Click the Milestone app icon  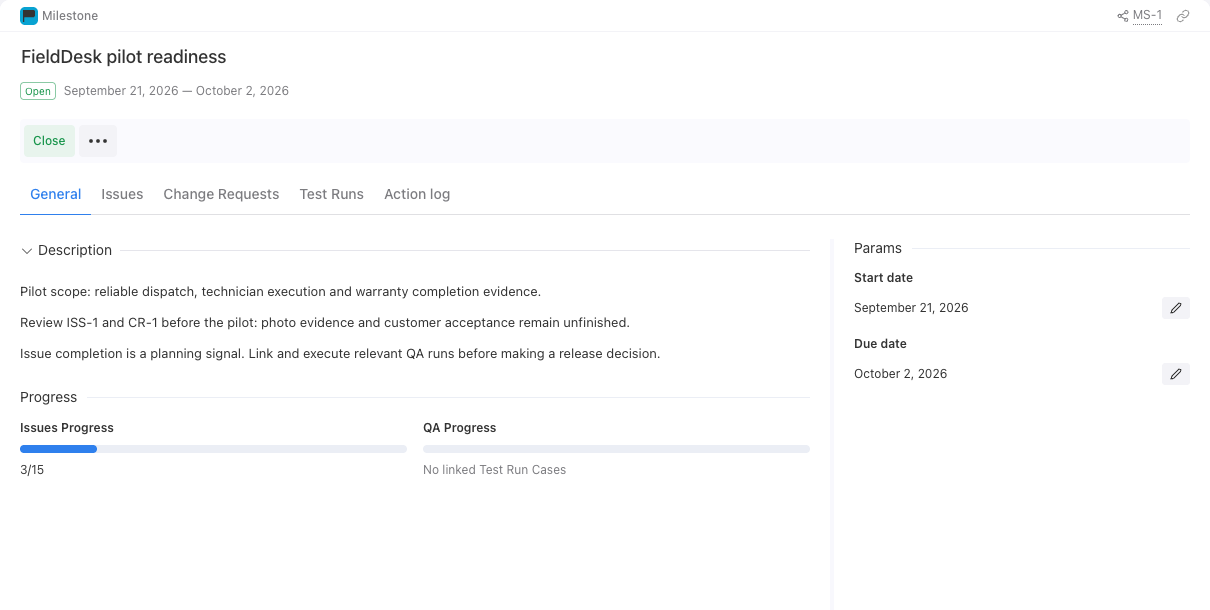pos(29,16)
